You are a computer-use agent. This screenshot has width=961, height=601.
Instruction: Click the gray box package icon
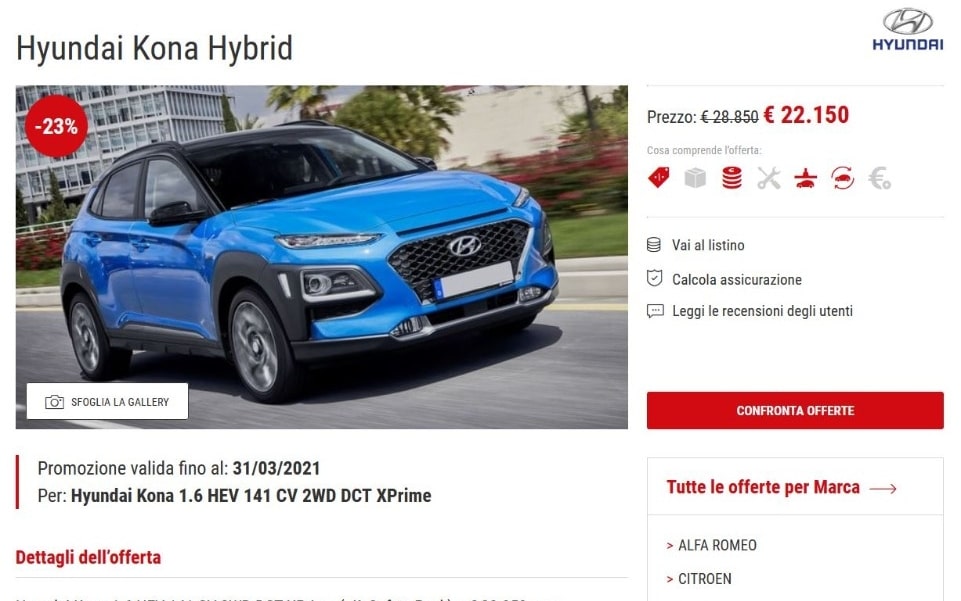(695, 178)
